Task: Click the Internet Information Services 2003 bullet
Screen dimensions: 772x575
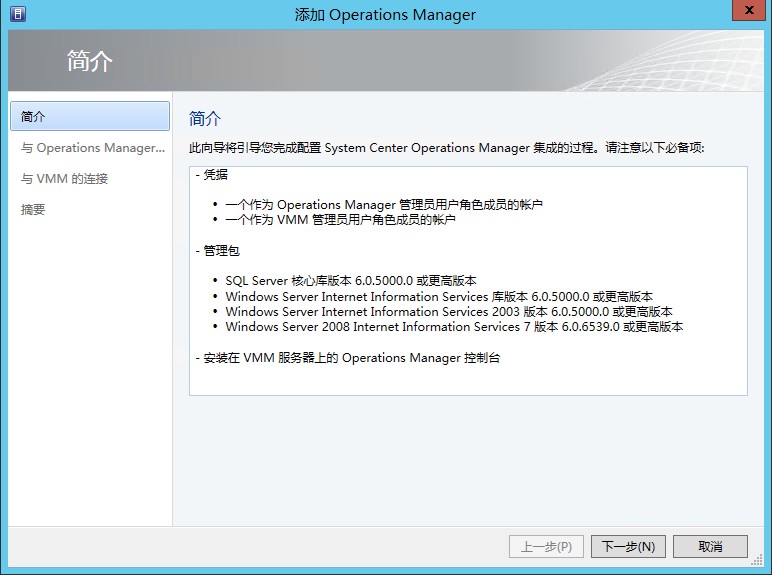Action: [449, 312]
